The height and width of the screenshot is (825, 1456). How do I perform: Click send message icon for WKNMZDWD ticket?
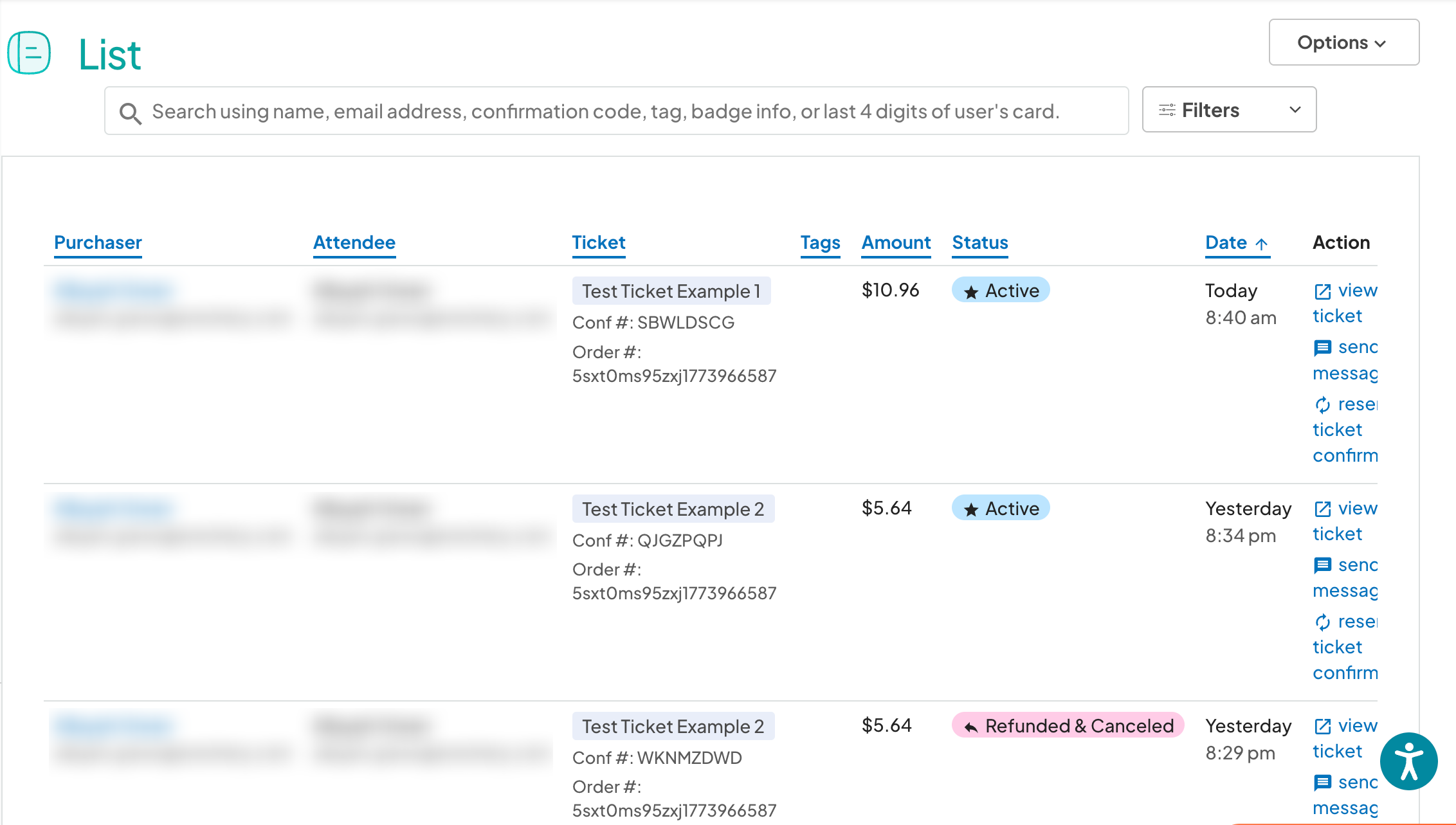[1322, 783]
